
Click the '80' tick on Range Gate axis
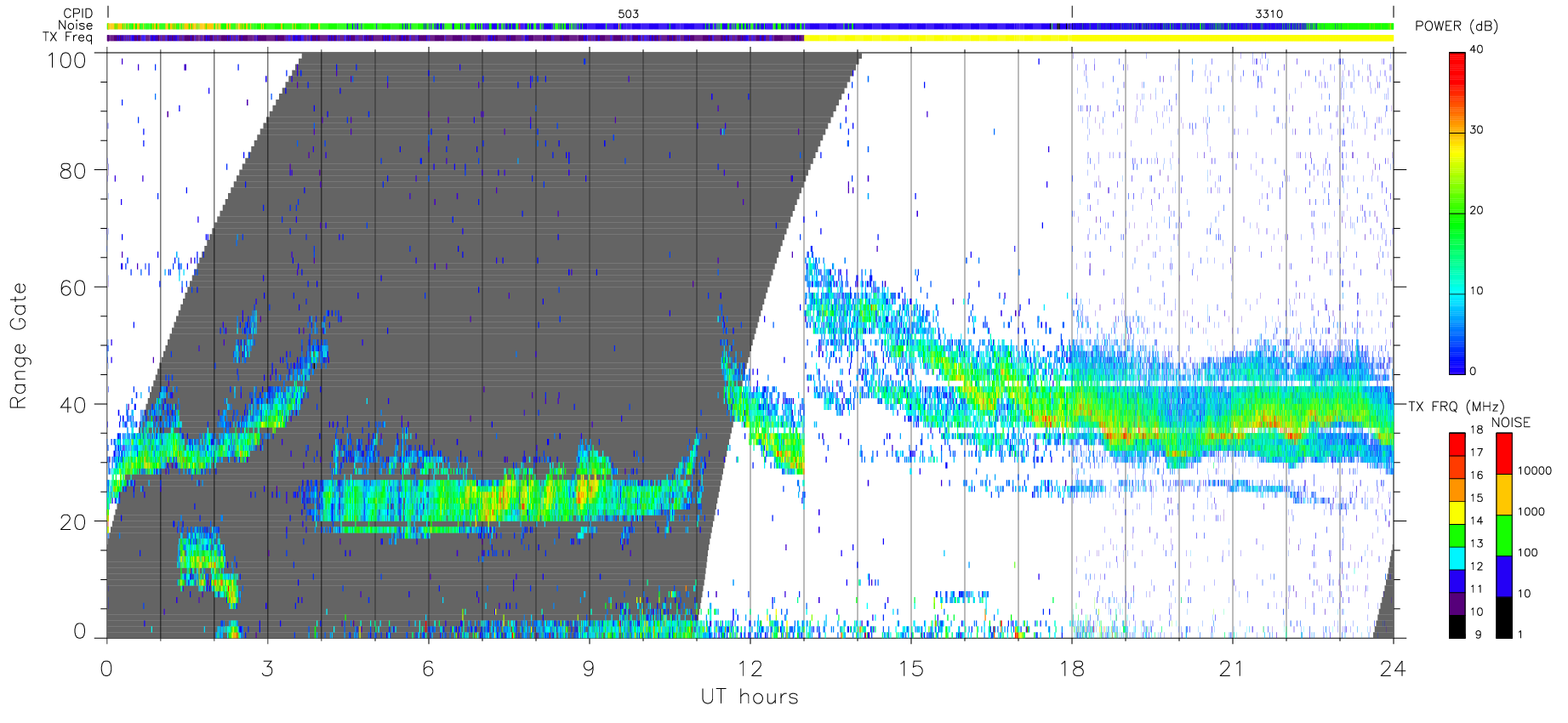point(72,171)
